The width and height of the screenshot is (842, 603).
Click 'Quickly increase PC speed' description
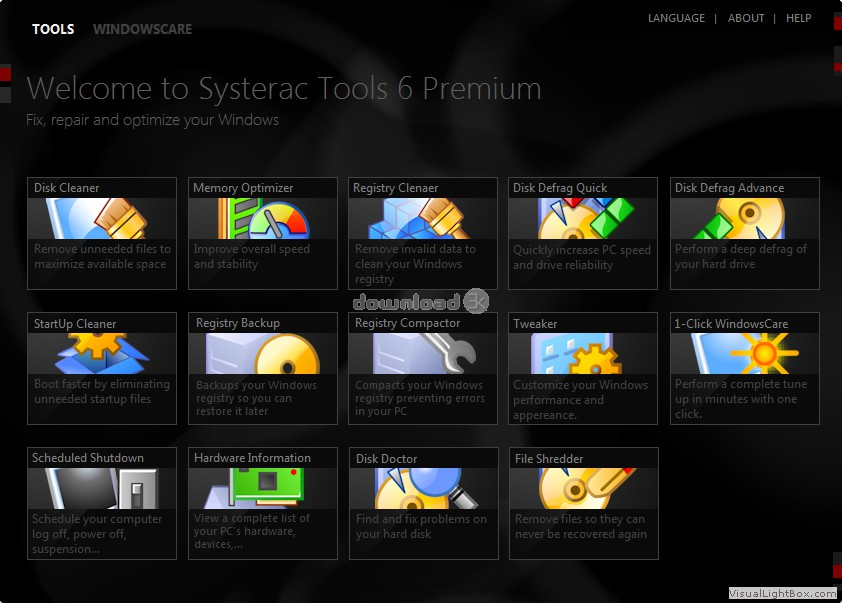(582, 257)
